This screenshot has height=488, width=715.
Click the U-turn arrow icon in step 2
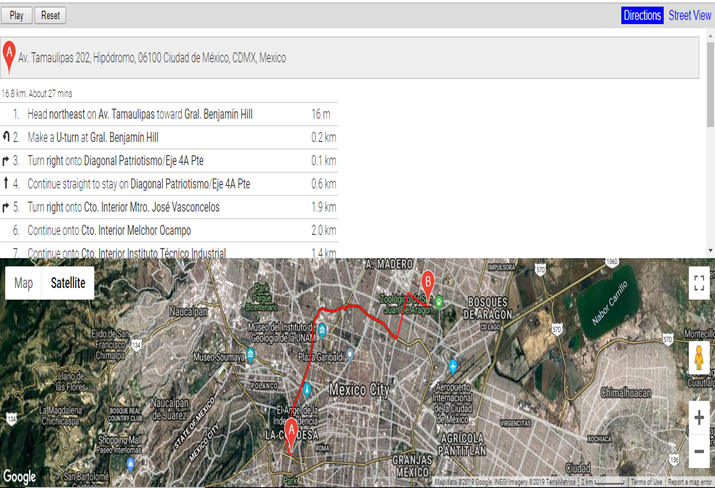pos(6,136)
